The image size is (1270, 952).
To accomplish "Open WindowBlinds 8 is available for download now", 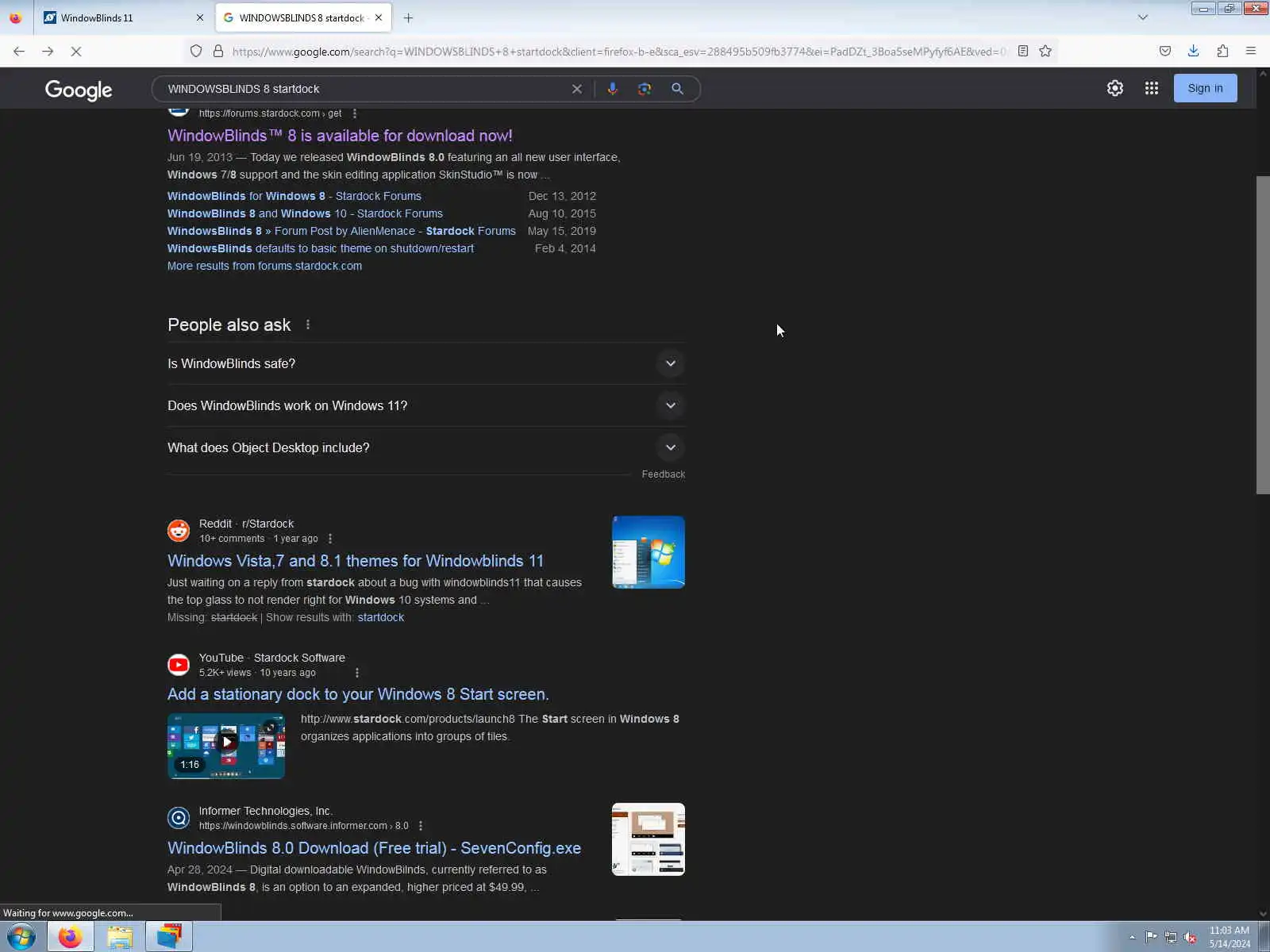I will click(x=340, y=136).
